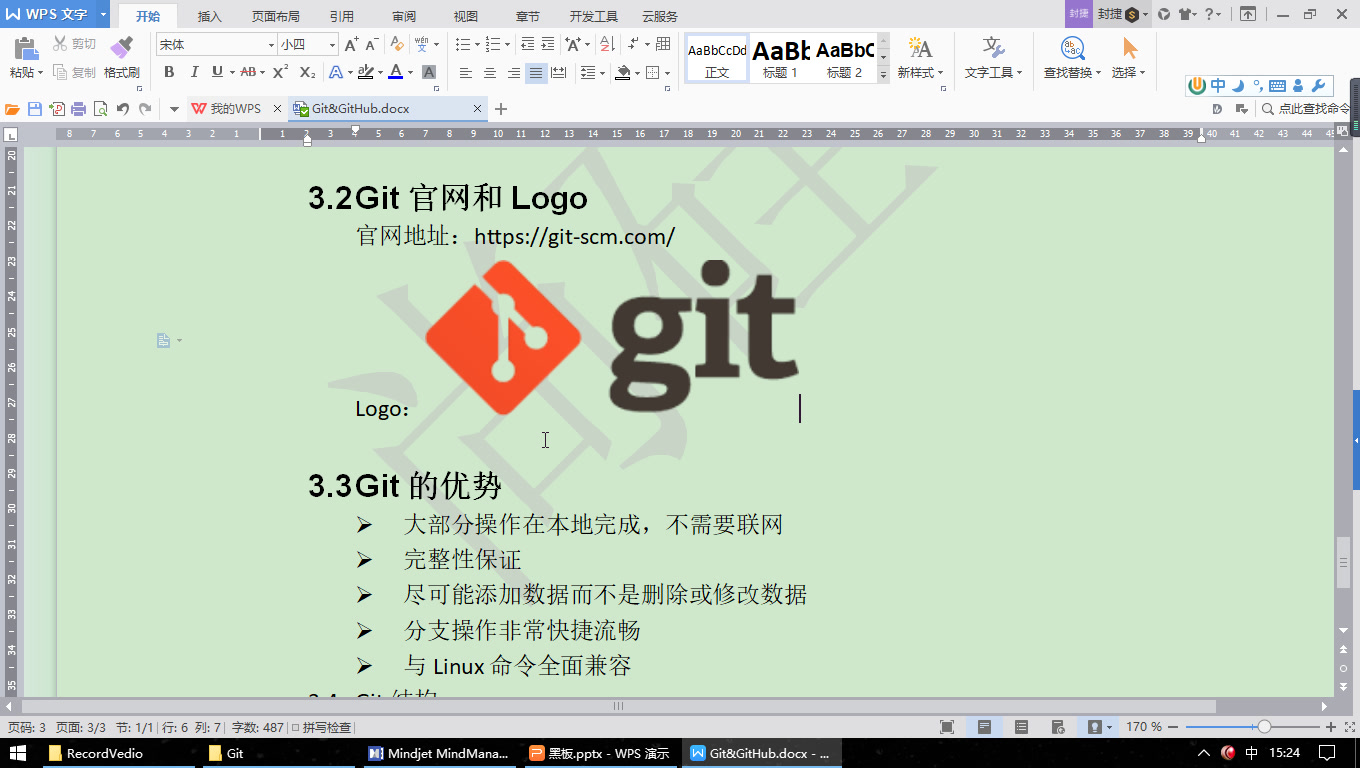This screenshot has width=1360, height=768.
Task: Toggle superscript X² formatting
Action: tap(281, 72)
